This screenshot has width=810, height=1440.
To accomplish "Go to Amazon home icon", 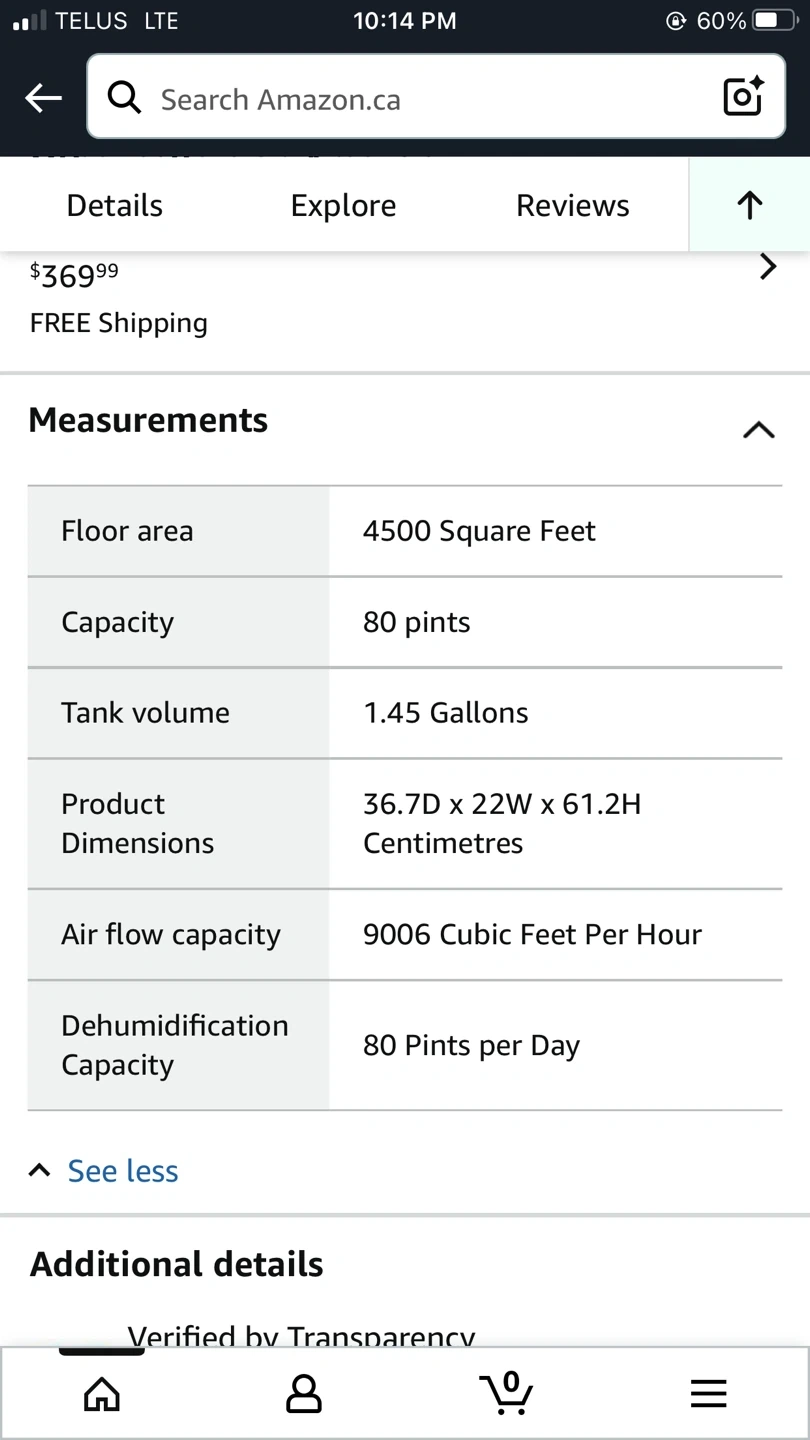I will coord(102,1393).
